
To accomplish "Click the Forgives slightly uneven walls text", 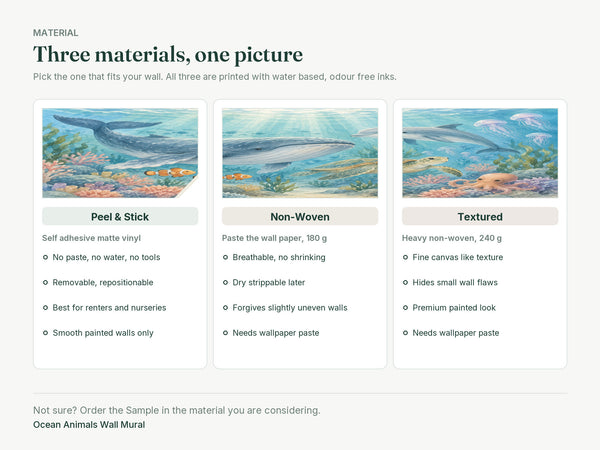I will click(x=290, y=308).
